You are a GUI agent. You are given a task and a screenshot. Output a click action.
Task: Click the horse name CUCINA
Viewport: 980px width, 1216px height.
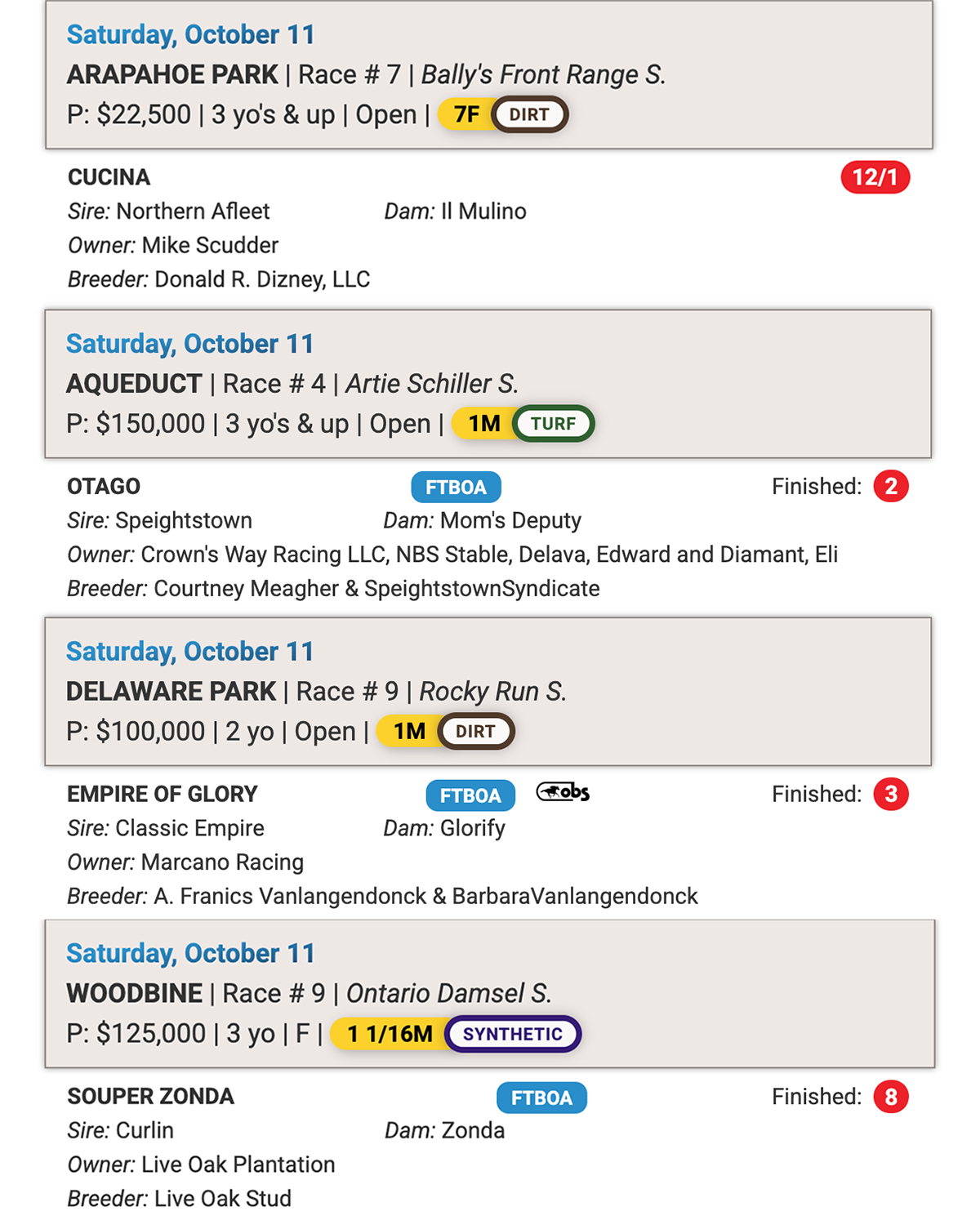(109, 177)
